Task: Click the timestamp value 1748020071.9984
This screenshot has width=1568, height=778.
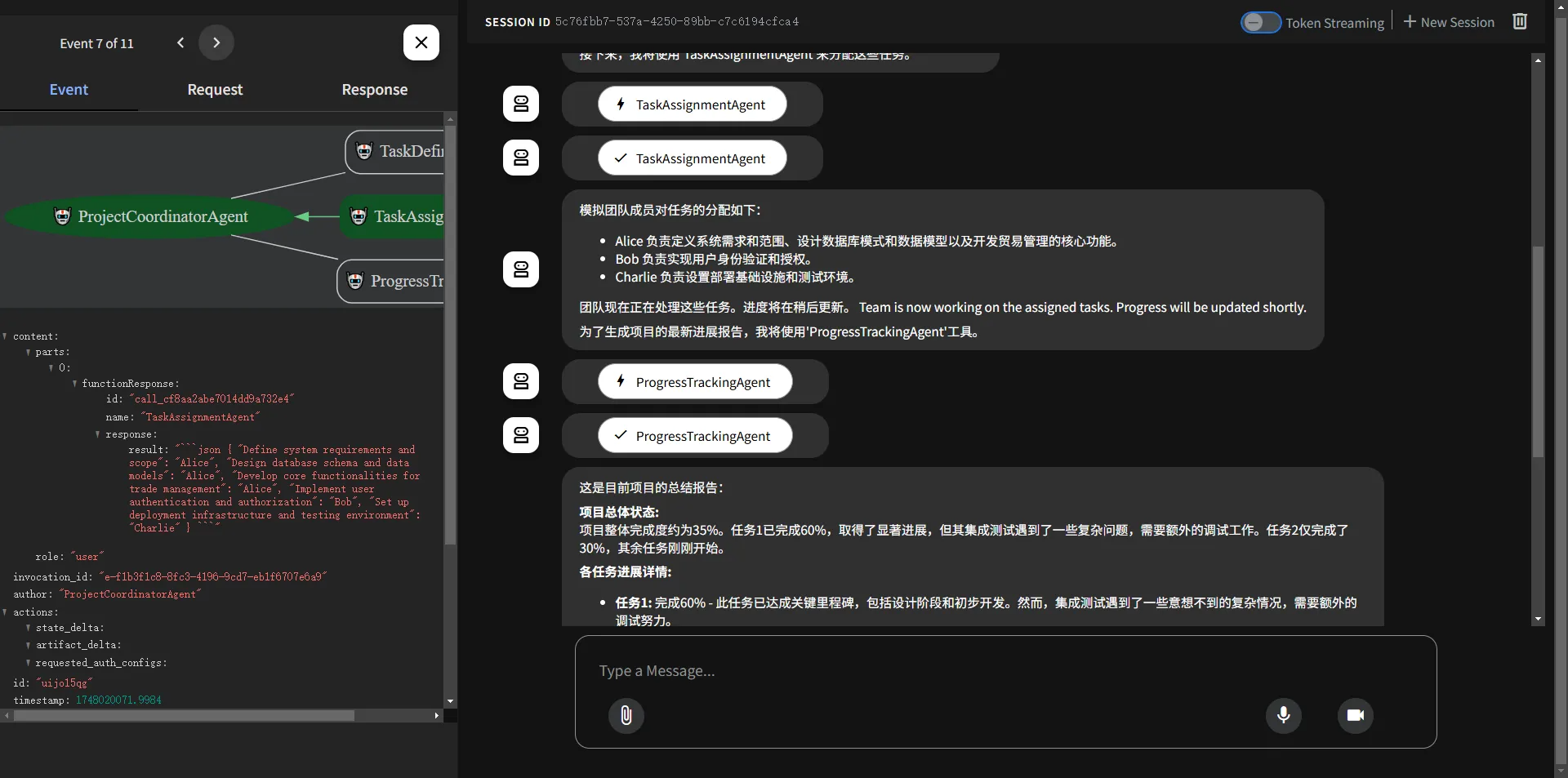Action: coord(118,700)
